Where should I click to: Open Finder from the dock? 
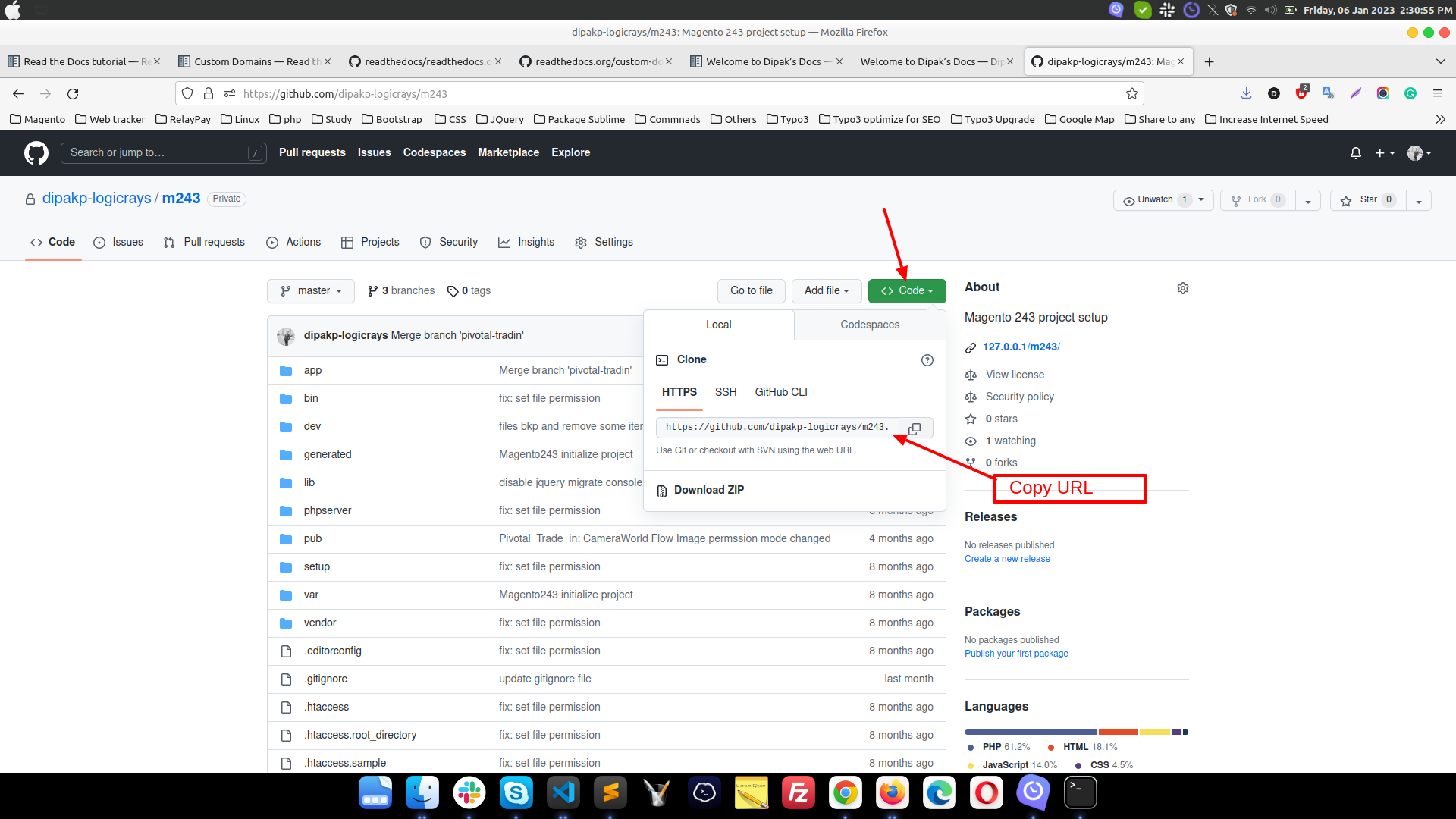click(x=422, y=793)
